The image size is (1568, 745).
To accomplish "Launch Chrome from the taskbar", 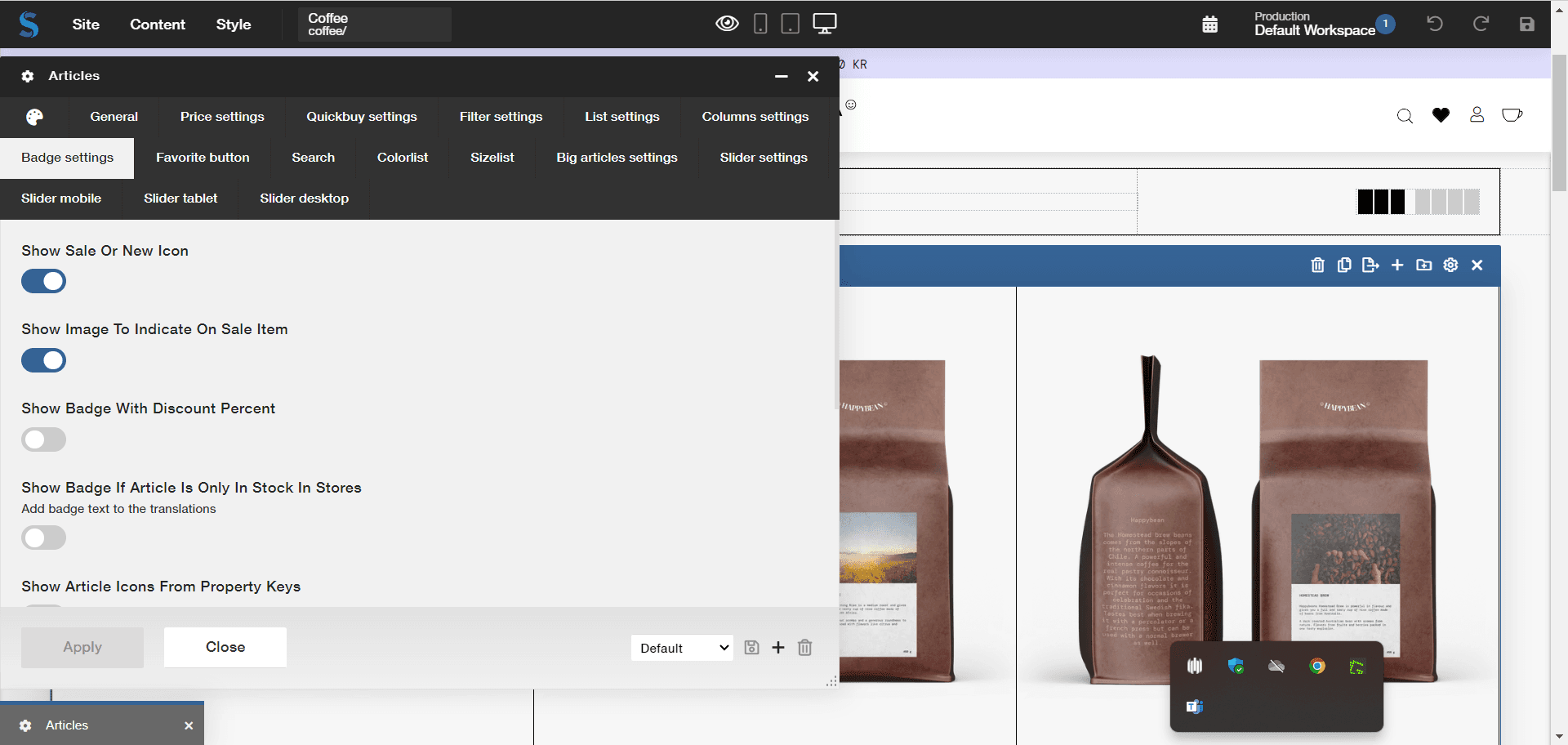I will [x=1316, y=667].
